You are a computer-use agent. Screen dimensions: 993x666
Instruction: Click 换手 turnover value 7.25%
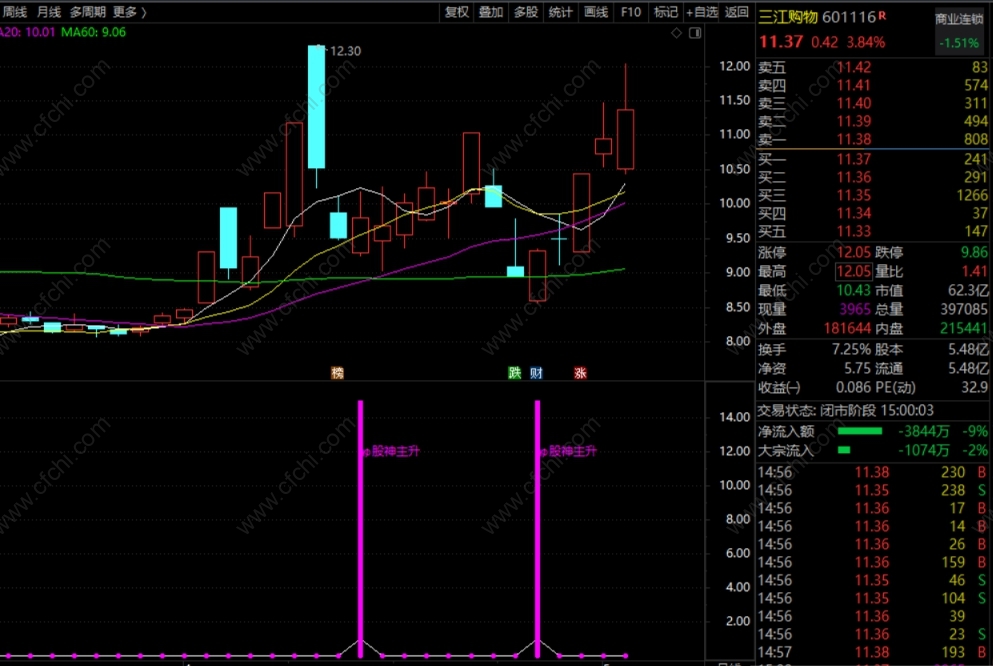[x=851, y=349]
